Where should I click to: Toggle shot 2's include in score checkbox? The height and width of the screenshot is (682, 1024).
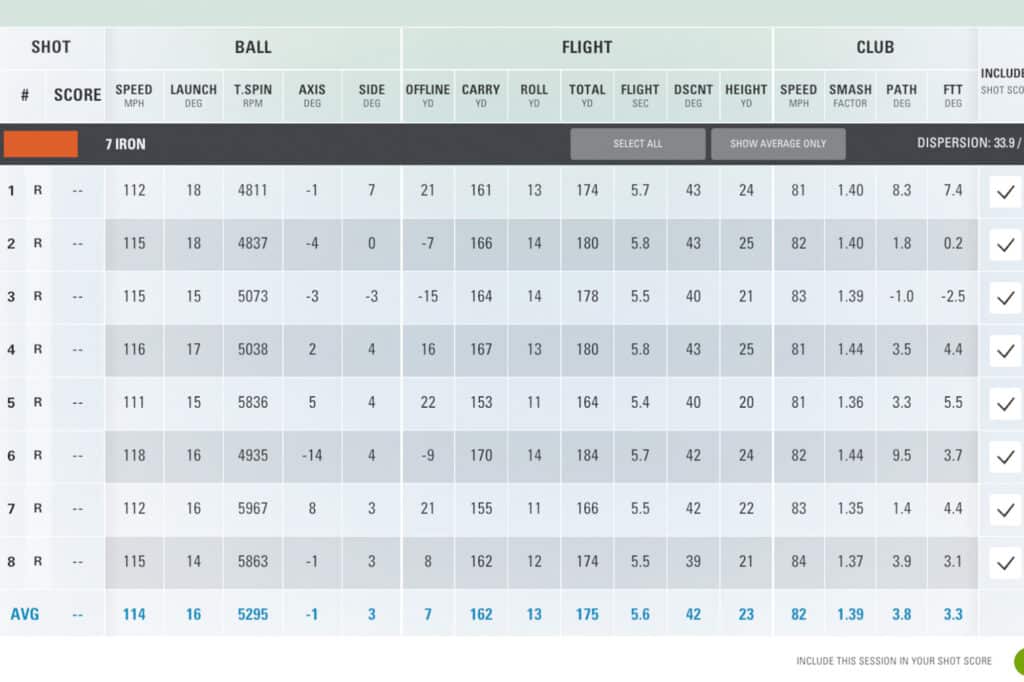tap(1005, 244)
